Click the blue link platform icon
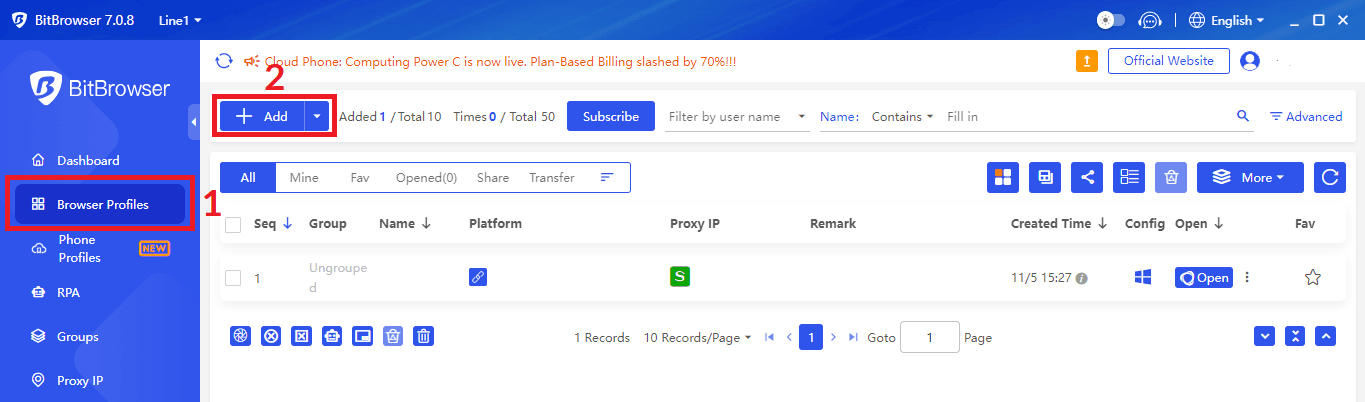 [x=478, y=277]
